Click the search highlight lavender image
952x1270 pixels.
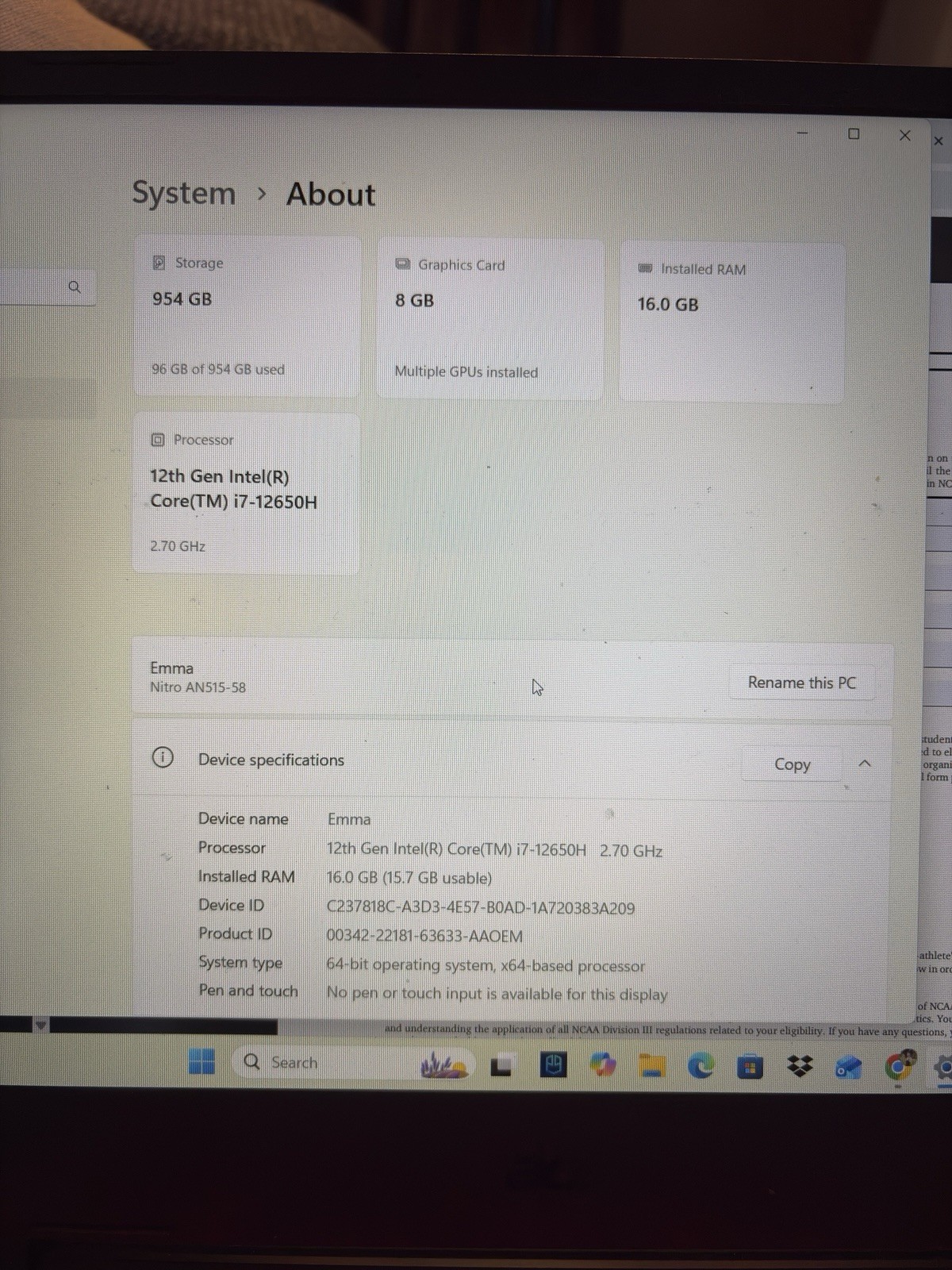(443, 1064)
